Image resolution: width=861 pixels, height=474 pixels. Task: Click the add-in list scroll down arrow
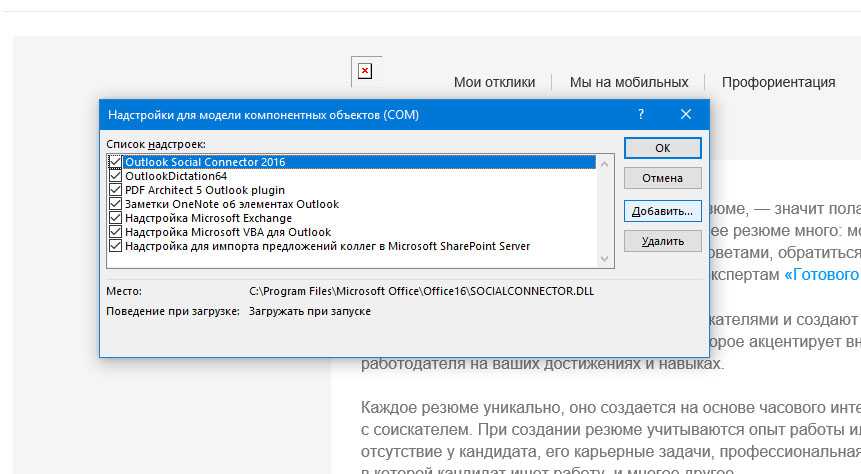605,259
